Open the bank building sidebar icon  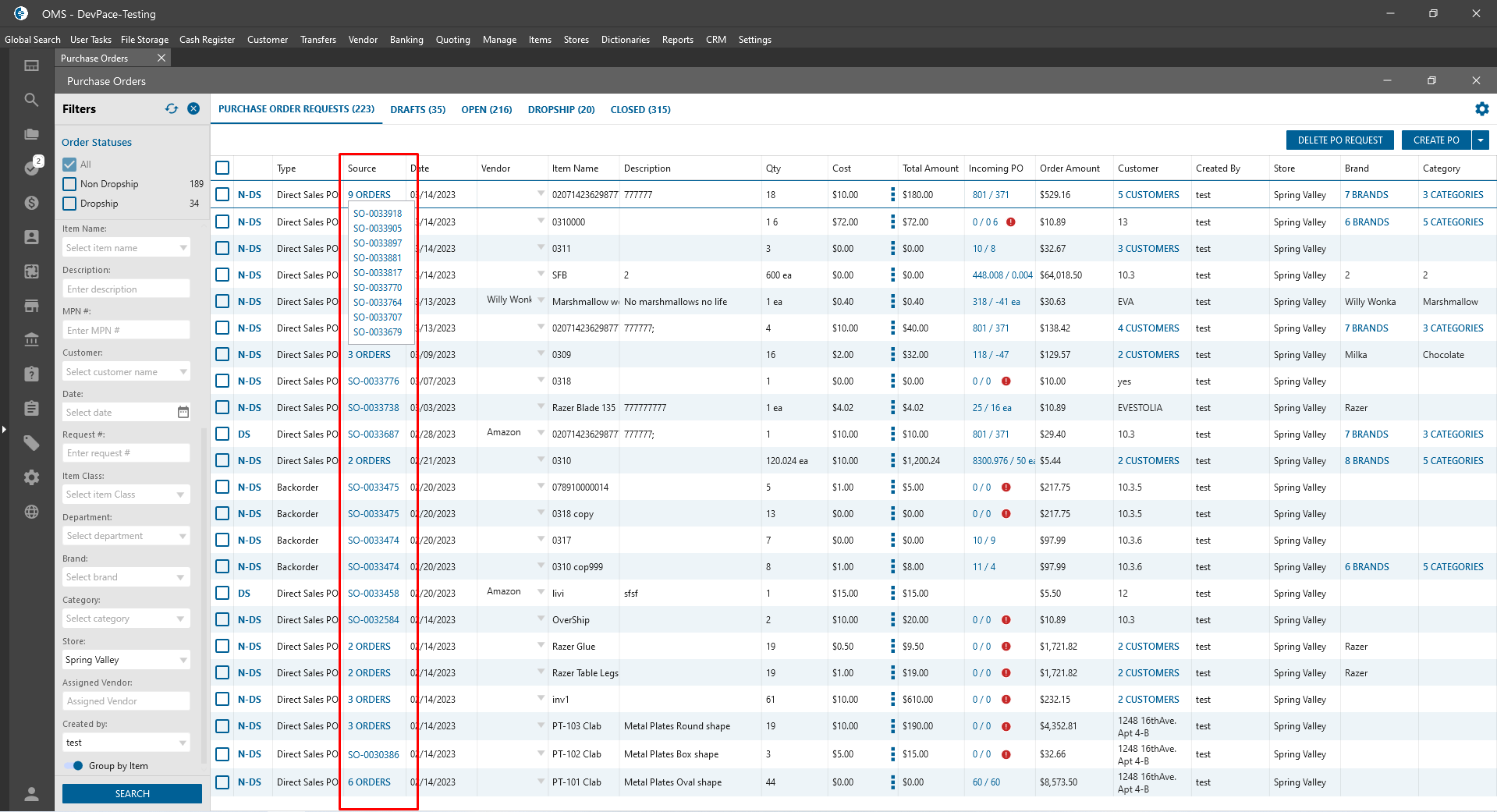[31, 339]
